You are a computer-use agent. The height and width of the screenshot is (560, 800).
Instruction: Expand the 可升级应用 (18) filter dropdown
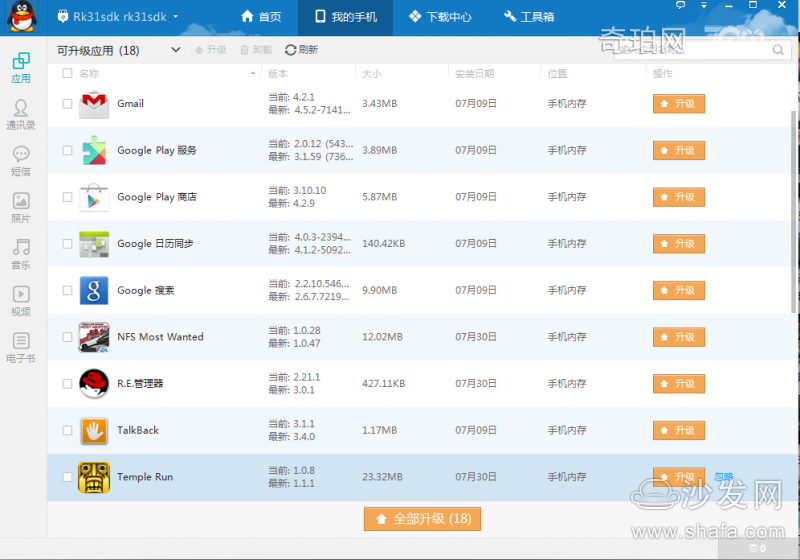(x=118, y=50)
